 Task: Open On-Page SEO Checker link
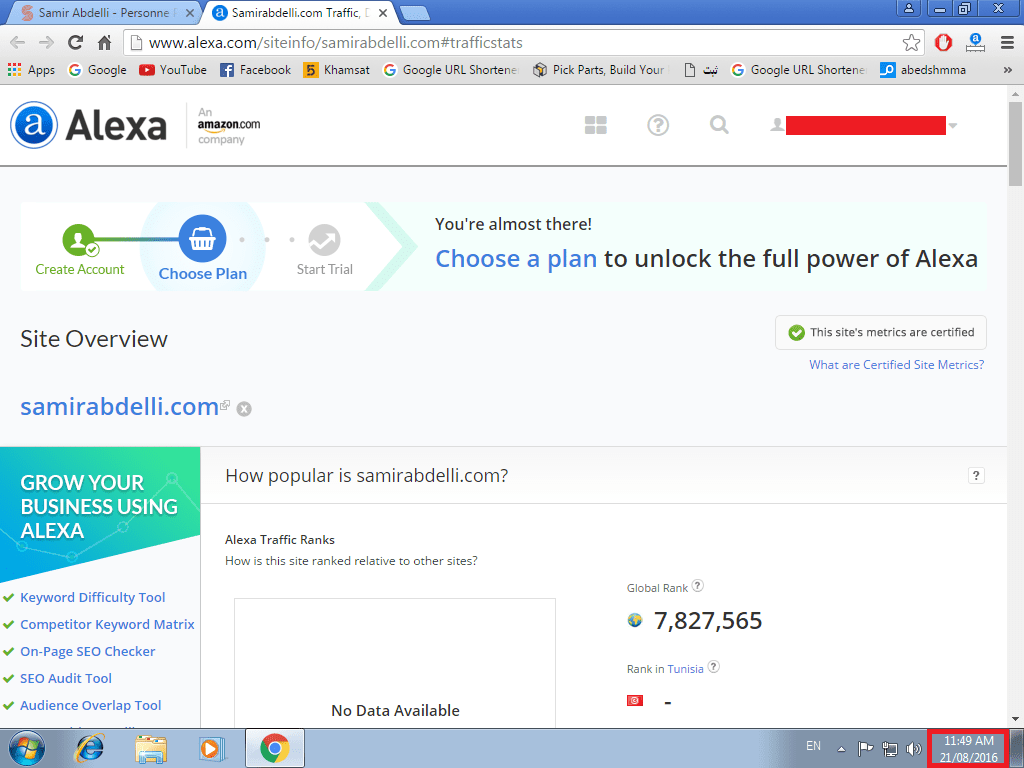[88, 651]
